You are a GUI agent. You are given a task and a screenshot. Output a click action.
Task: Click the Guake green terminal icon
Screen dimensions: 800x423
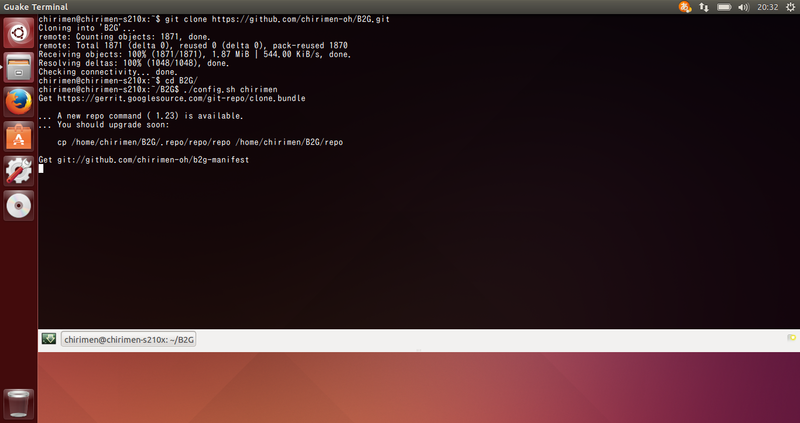coord(49,338)
